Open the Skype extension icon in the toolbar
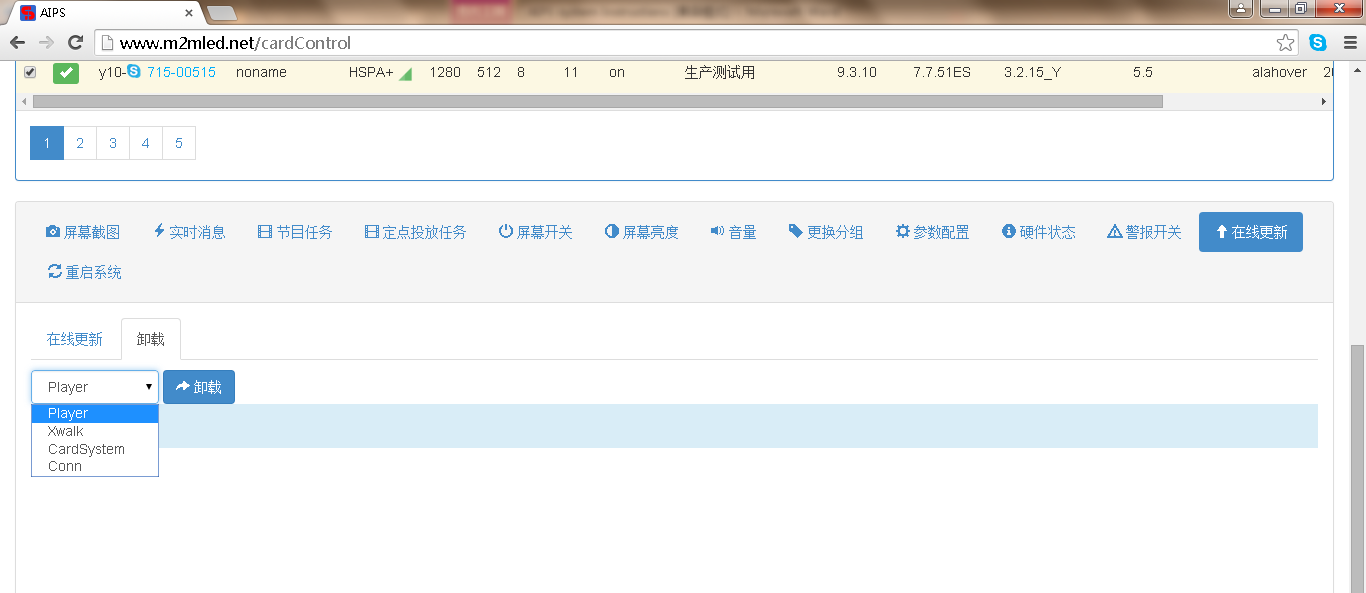The height and width of the screenshot is (593, 1366). pyautogui.click(x=1318, y=43)
